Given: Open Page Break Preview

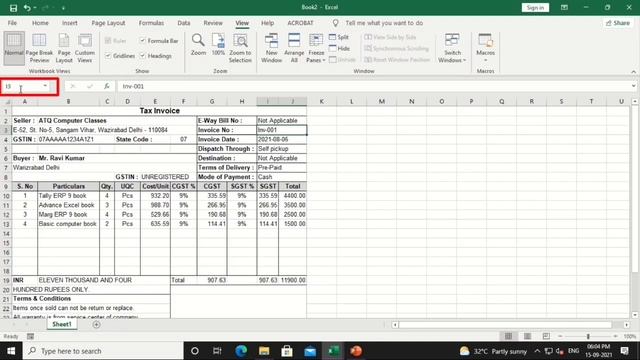Looking at the screenshot, I should (x=39, y=48).
